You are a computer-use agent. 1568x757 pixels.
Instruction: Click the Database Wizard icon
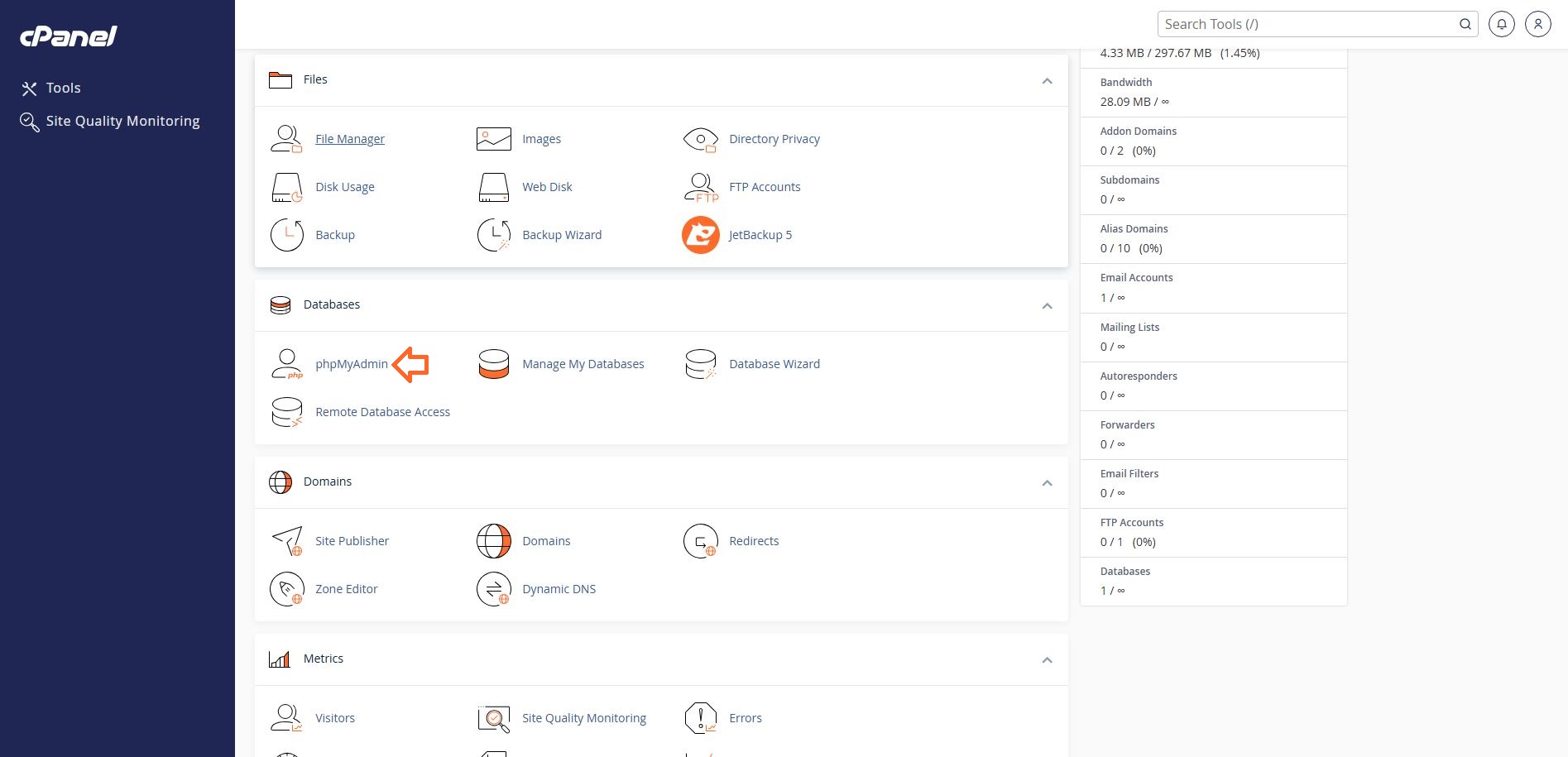(700, 364)
